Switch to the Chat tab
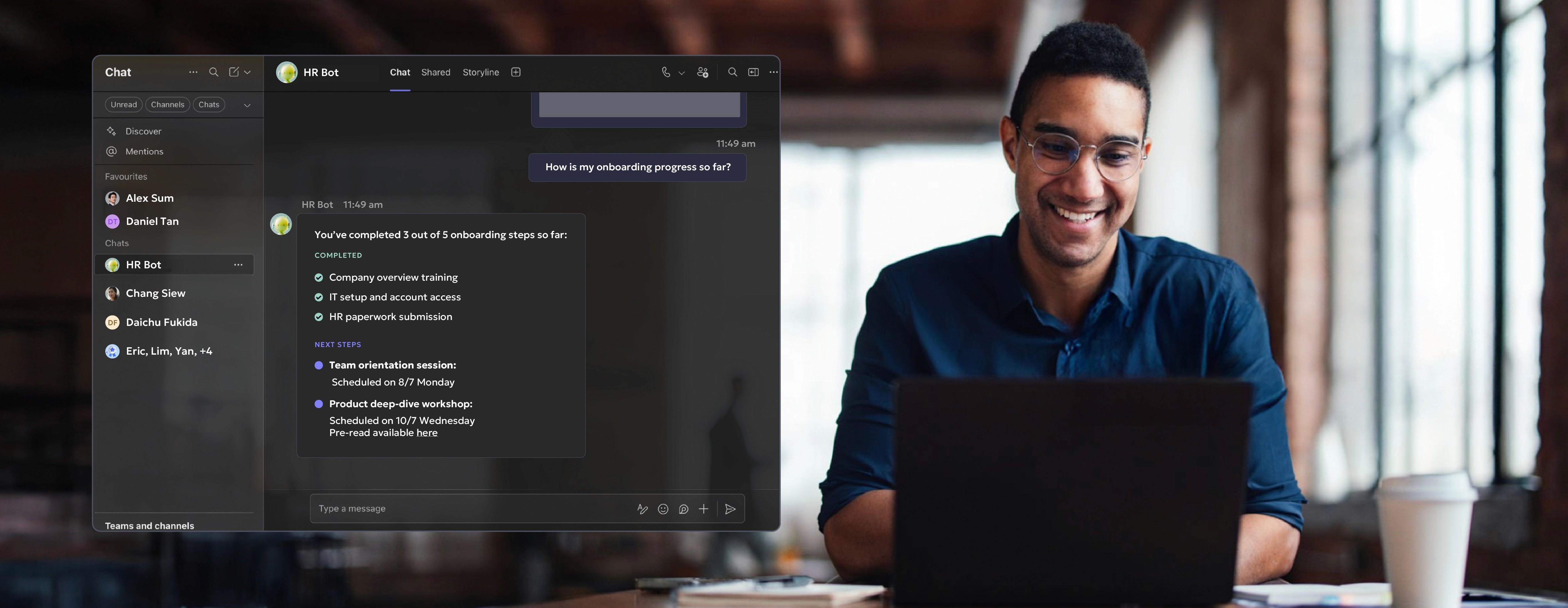Viewport: 1568px width, 608px height. [x=400, y=73]
